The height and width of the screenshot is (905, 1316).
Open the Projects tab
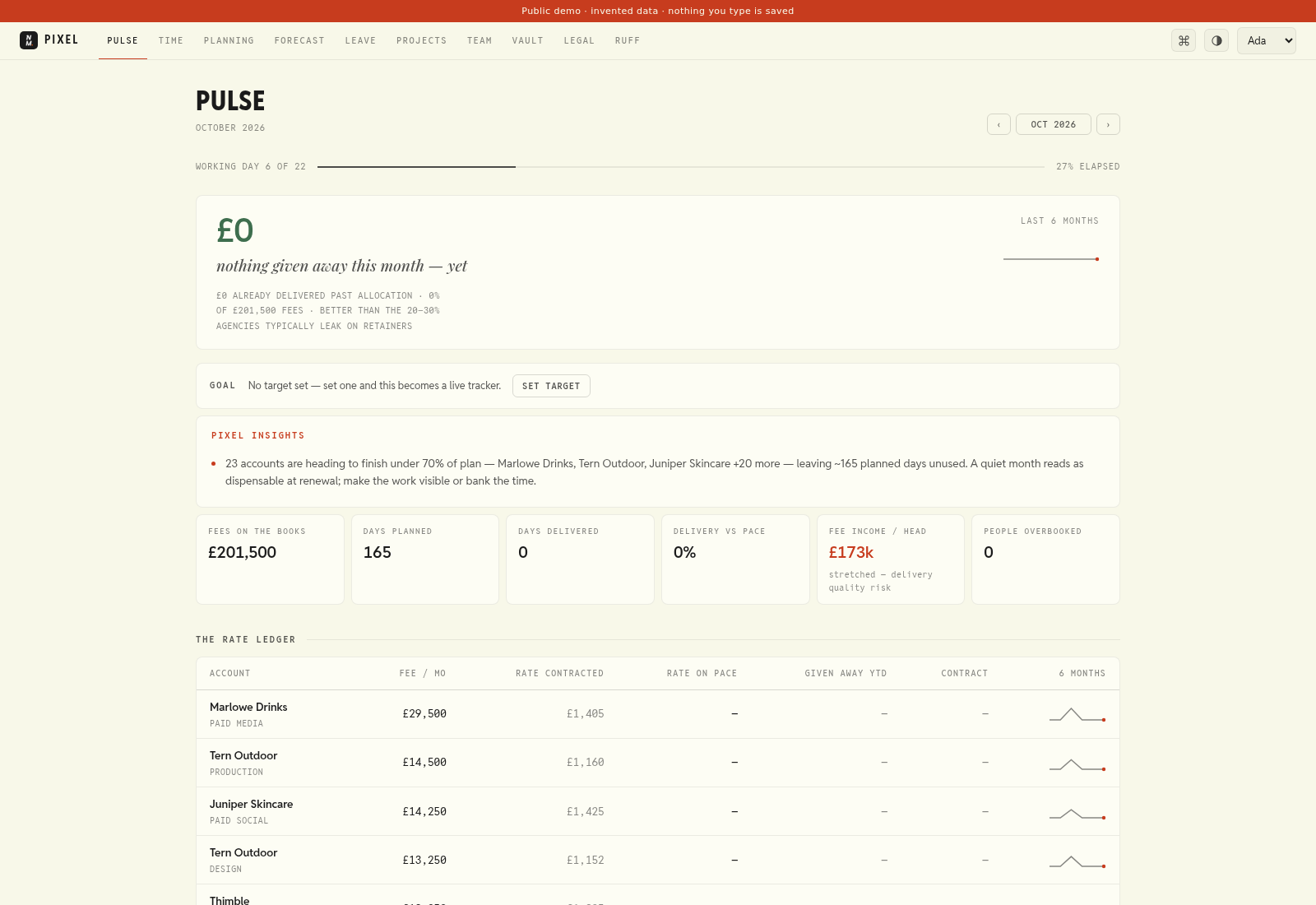click(421, 40)
